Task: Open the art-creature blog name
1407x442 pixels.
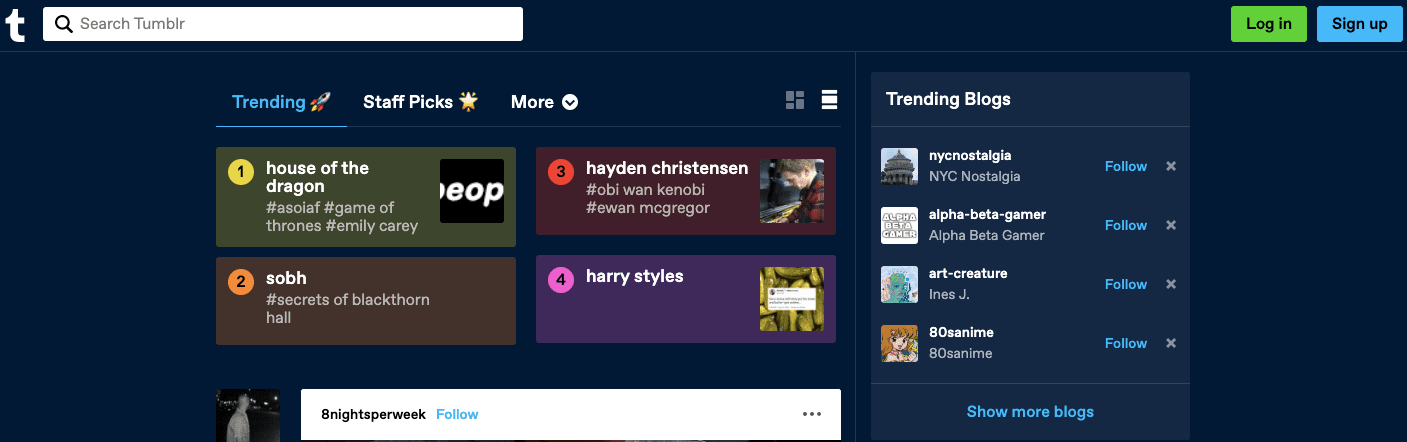Action: click(x=968, y=274)
